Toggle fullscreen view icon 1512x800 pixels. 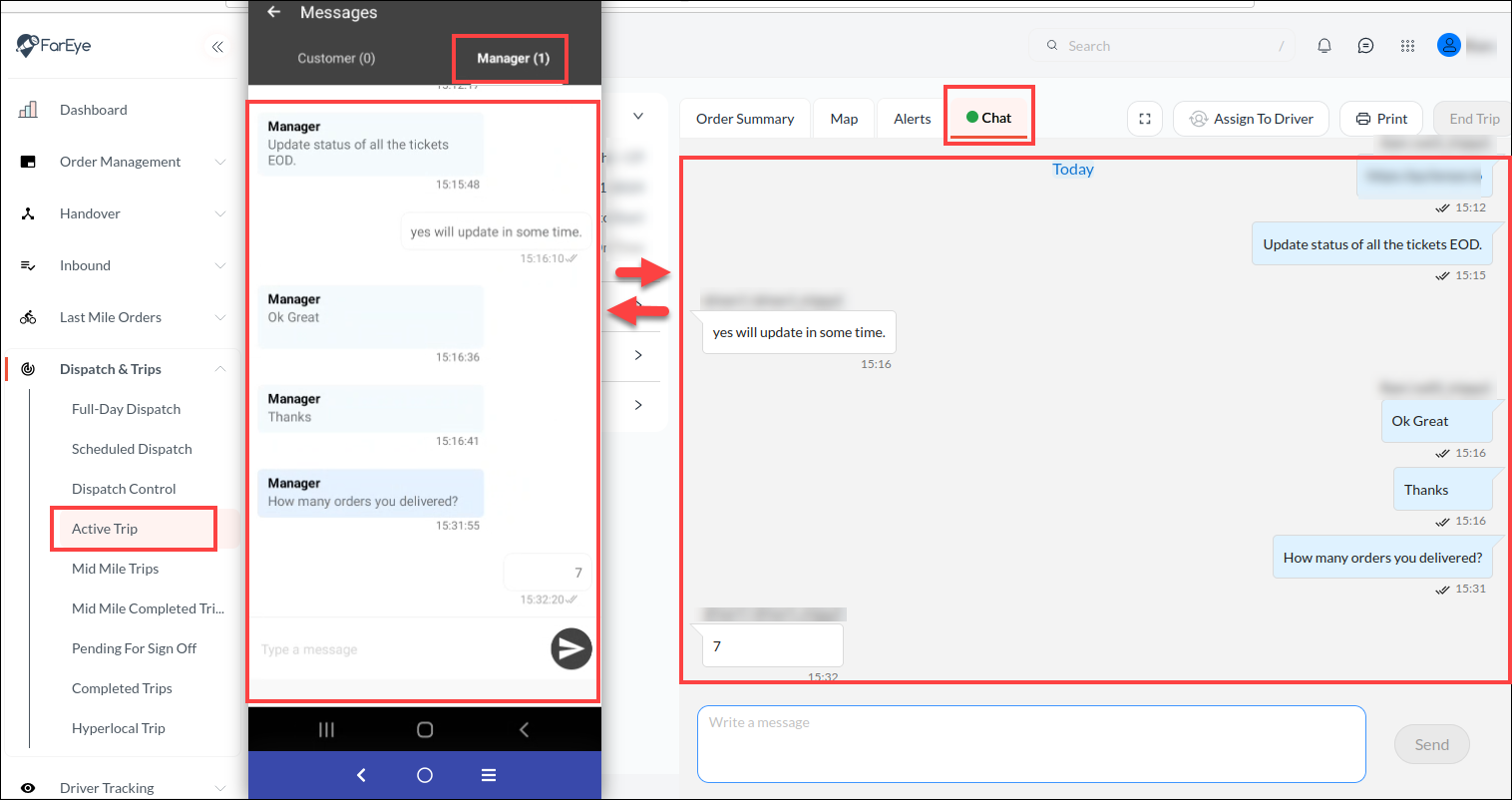pyautogui.click(x=1145, y=119)
